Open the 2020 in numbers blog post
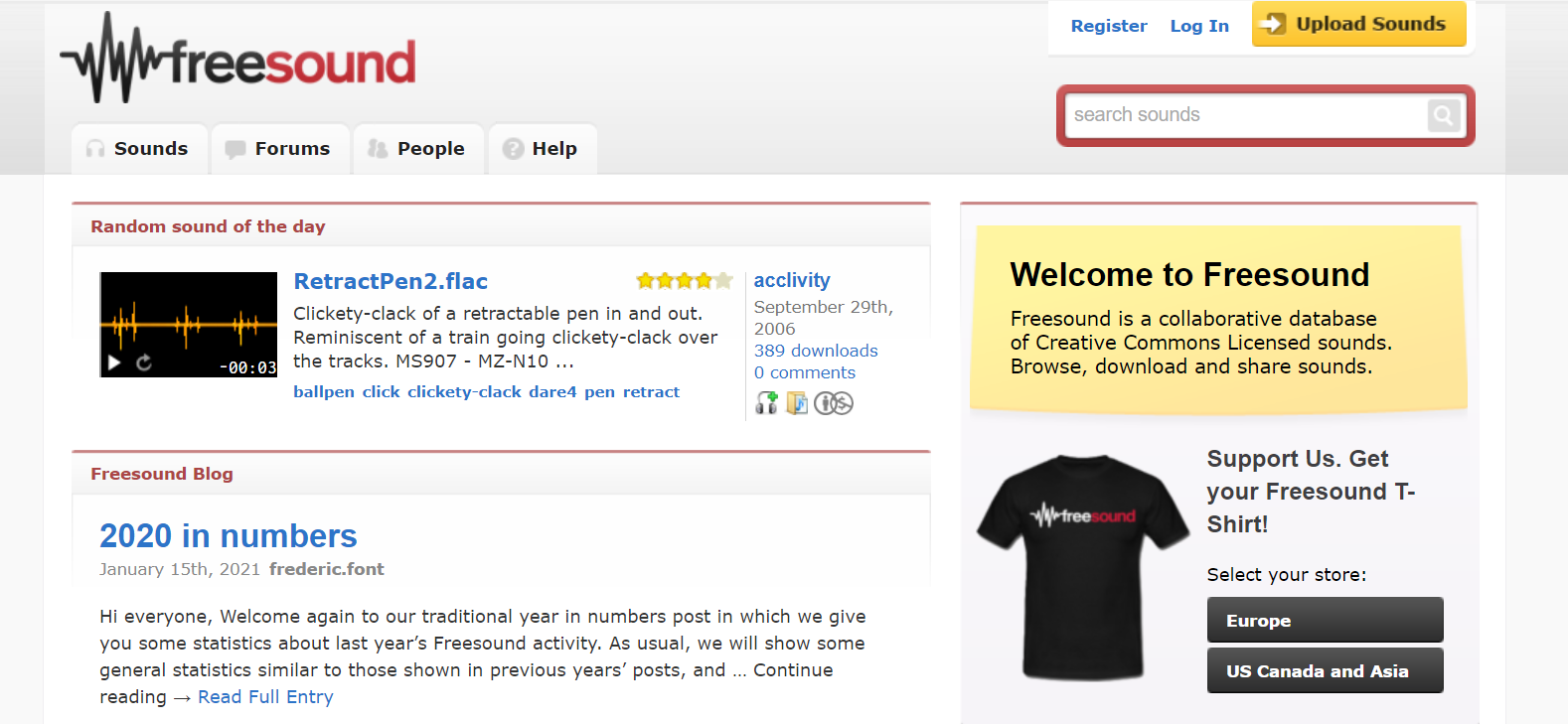Viewport: 1568px width, 724px height. tap(229, 536)
